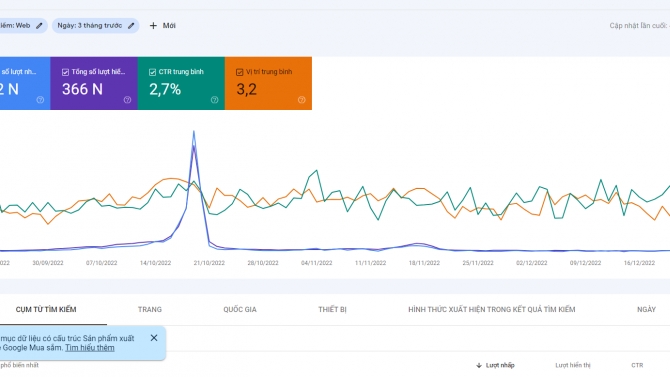Add a new filter with 'Mới'
The image size is (670, 377).
point(162,26)
